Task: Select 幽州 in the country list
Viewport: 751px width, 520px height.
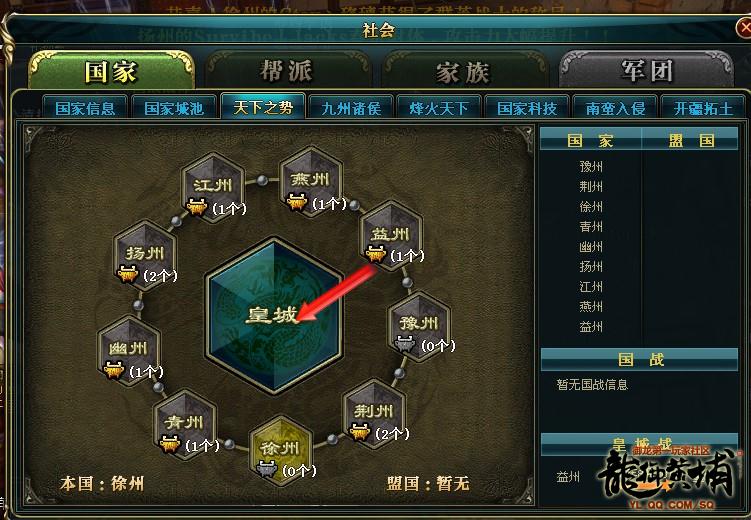Action: coord(591,247)
